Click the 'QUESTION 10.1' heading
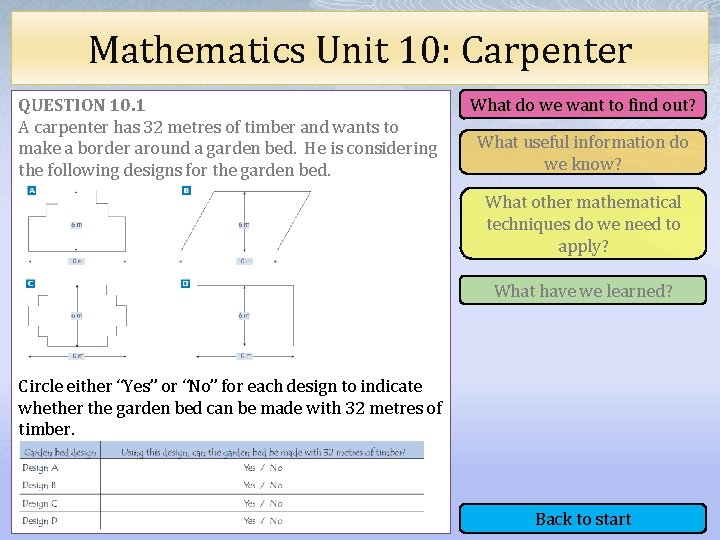 point(81,105)
